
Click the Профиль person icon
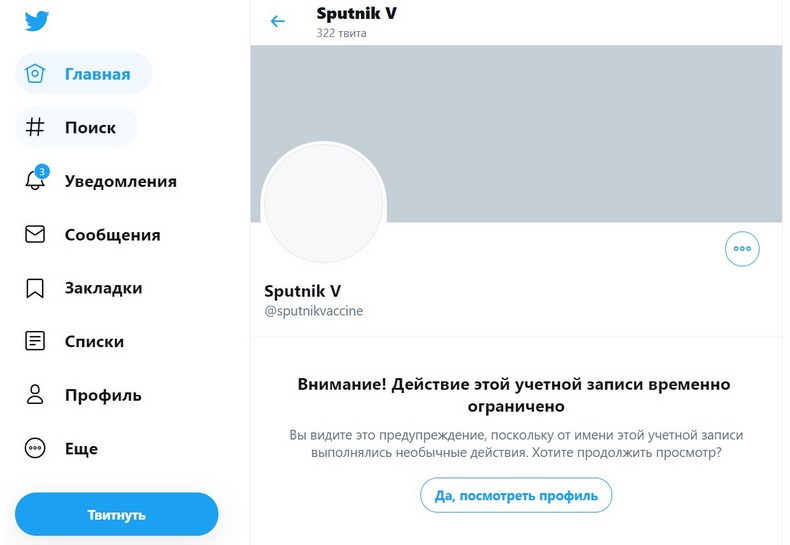tap(36, 395)
